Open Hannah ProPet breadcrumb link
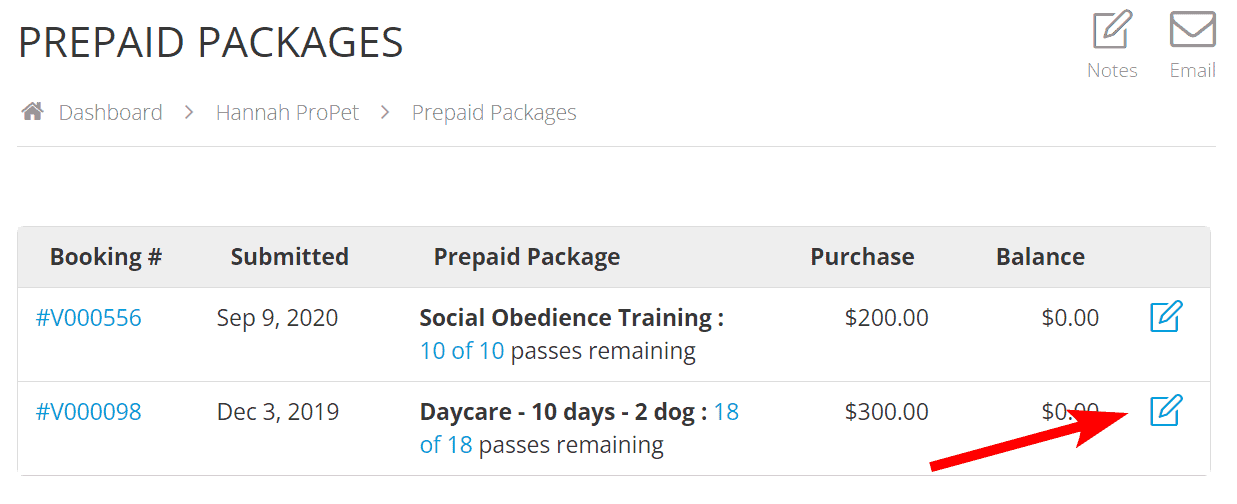Viewport: 1237px width, 504px height. pos(287,112)
